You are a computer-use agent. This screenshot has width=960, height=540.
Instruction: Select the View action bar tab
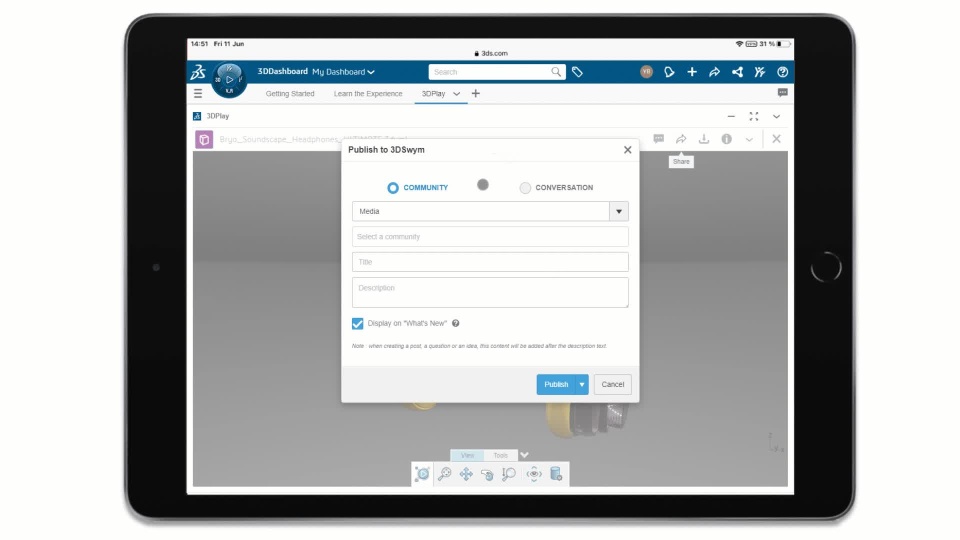pyautogui.click(x=467, y=455)
